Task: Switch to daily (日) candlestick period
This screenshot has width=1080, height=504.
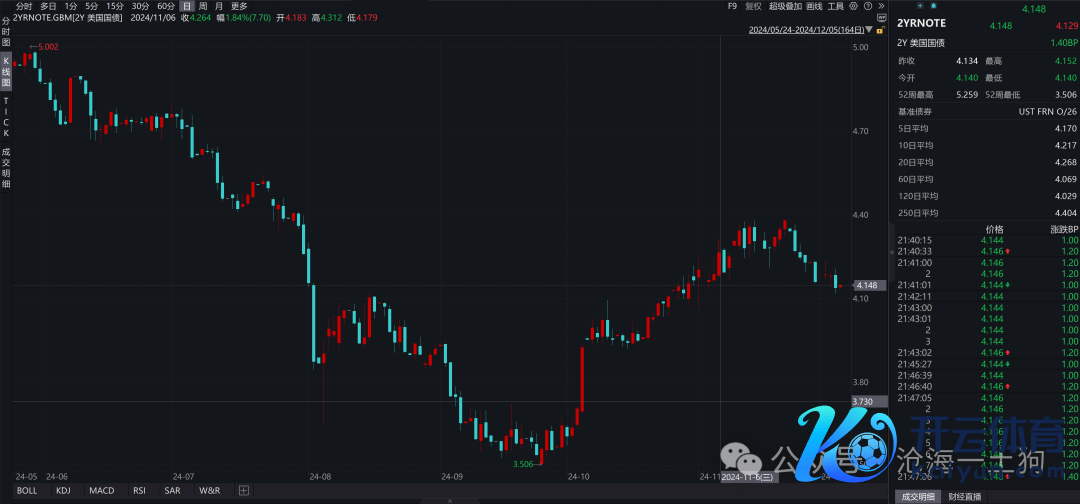Action: (186, 6)
